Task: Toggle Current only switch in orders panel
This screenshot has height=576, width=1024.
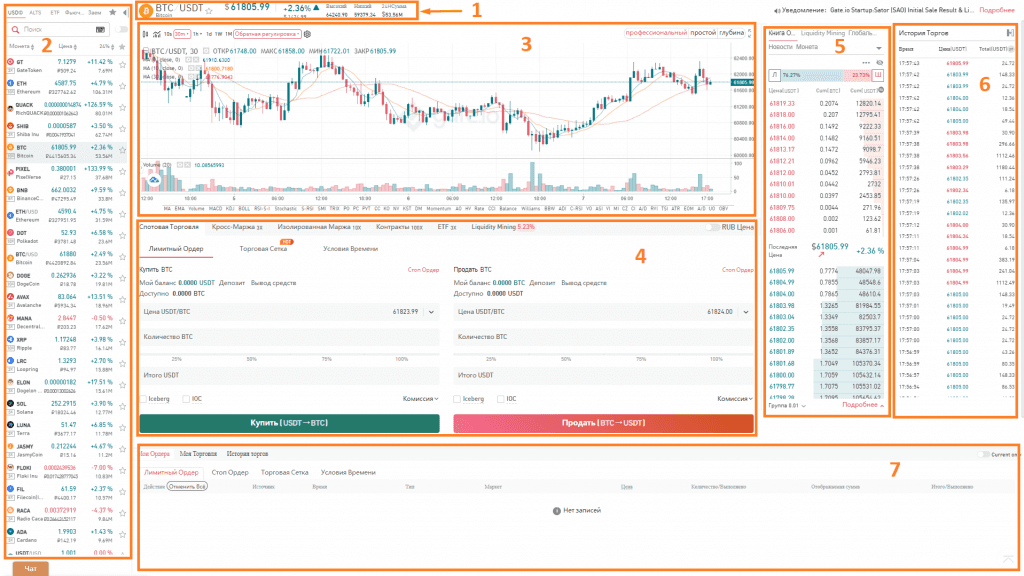Action: click(x=983, y=454)
